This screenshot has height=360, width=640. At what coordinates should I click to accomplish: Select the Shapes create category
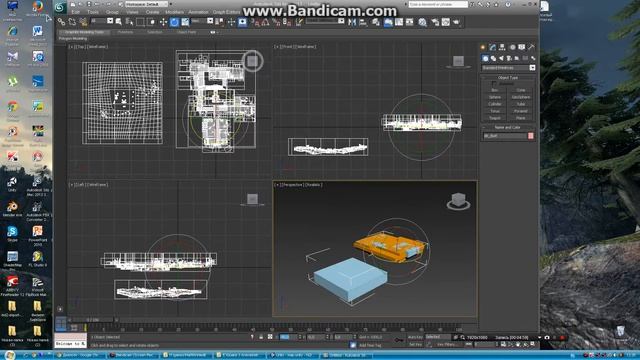(493, 58)
